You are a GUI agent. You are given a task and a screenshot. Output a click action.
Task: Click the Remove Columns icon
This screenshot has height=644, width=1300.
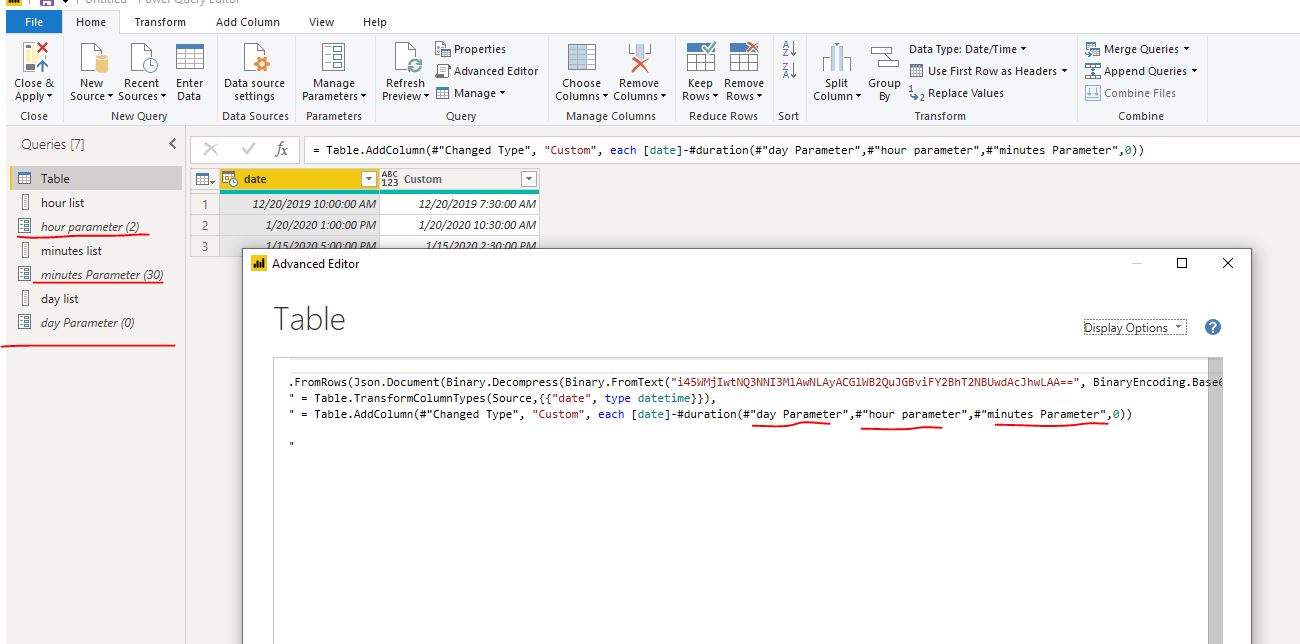pos(638,58)
